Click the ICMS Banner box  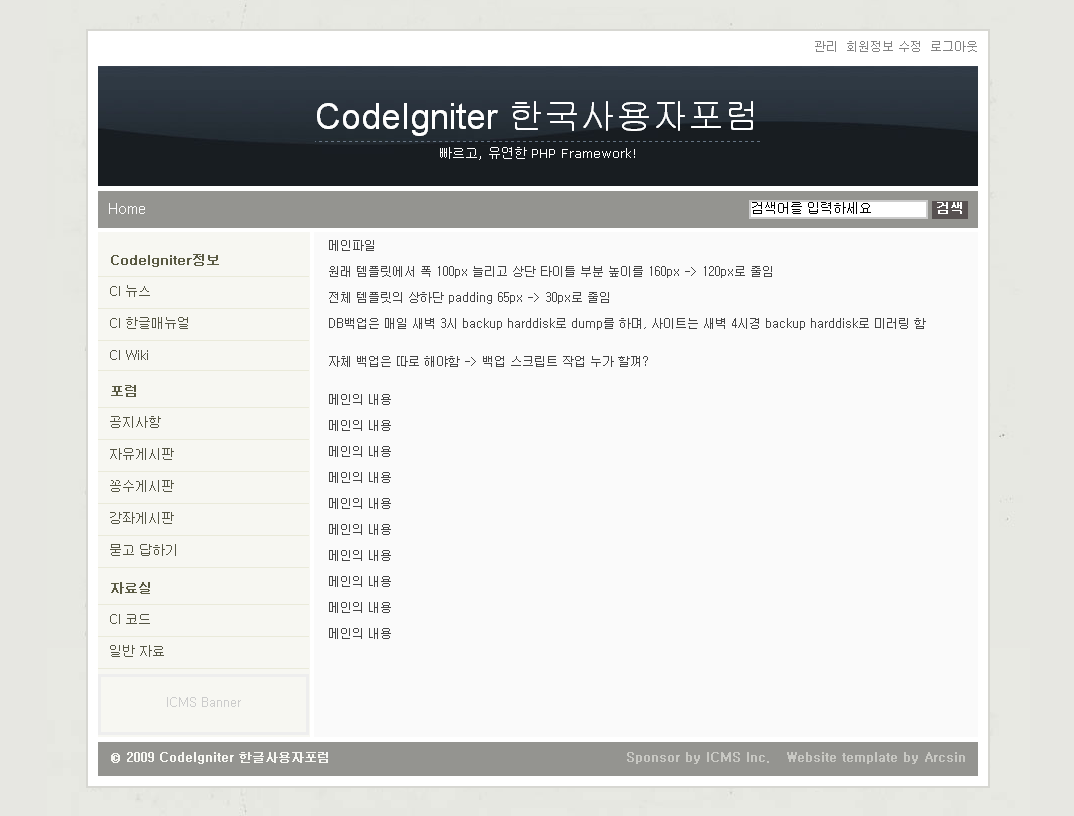click(x=203, y=704)
